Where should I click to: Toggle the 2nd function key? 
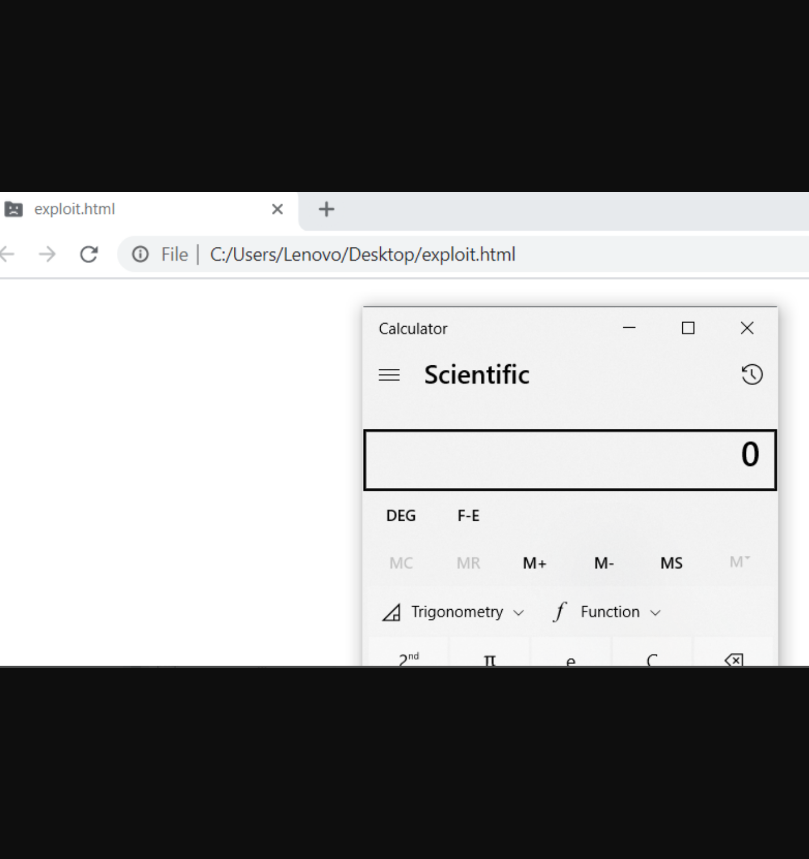click(409, 659)
